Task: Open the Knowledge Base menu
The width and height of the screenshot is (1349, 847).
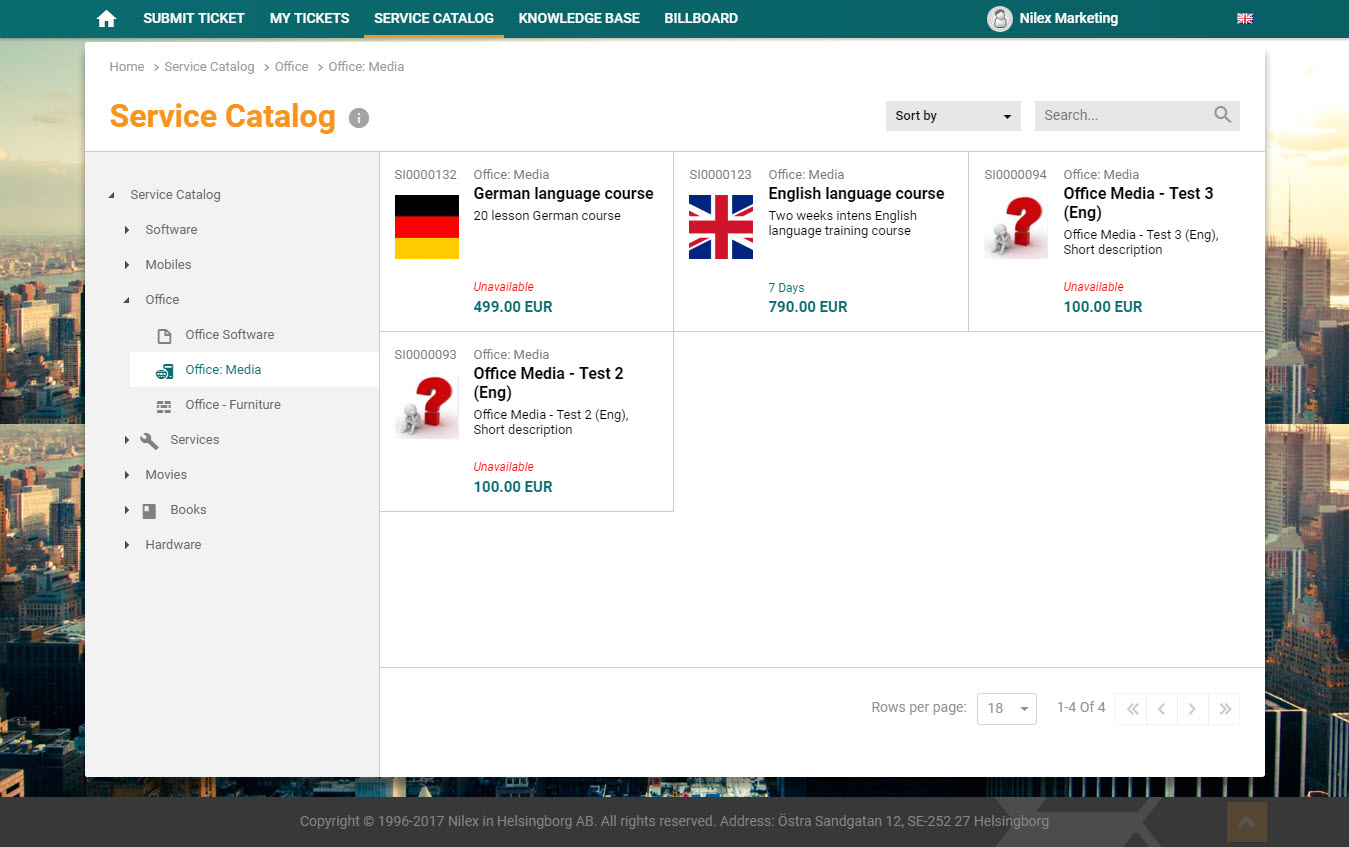Action: tap(579, 18)
